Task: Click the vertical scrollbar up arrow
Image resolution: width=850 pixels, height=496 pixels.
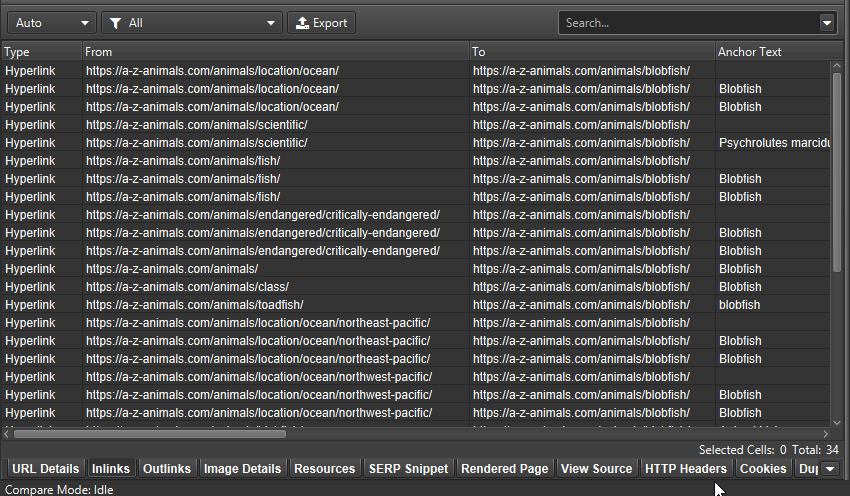Action: coord(838,67)
